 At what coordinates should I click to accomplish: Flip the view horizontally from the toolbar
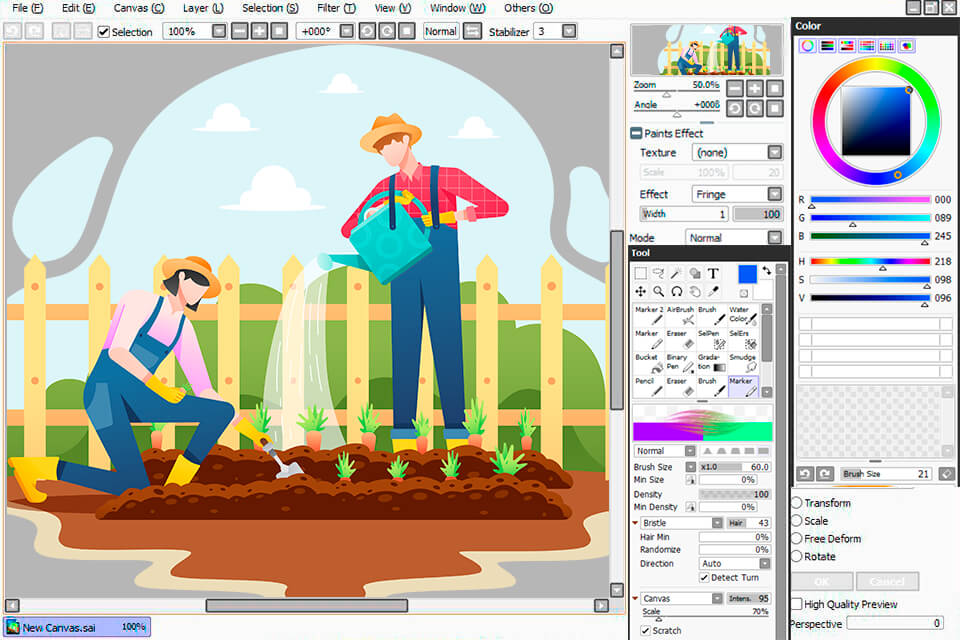pyautogui.click(x=472, y=31)
